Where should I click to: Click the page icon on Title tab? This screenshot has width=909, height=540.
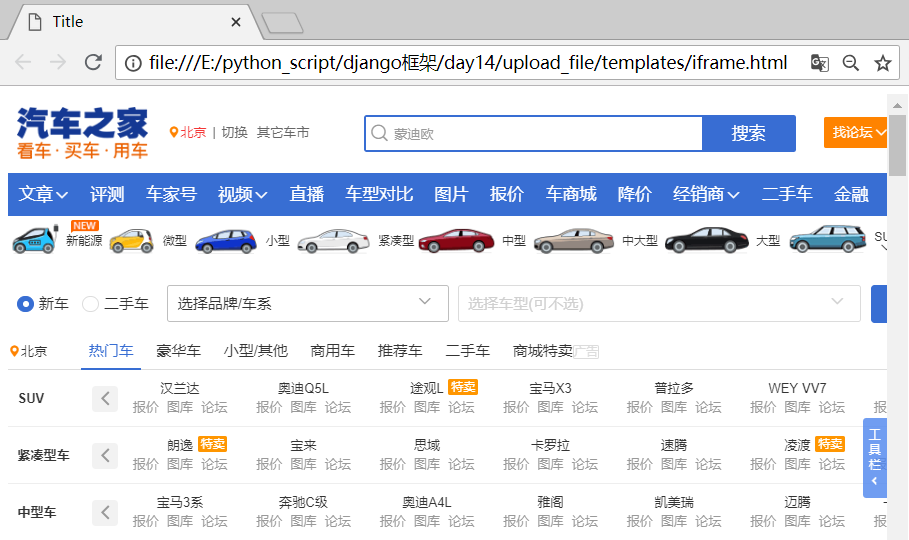tap(35, 22)
